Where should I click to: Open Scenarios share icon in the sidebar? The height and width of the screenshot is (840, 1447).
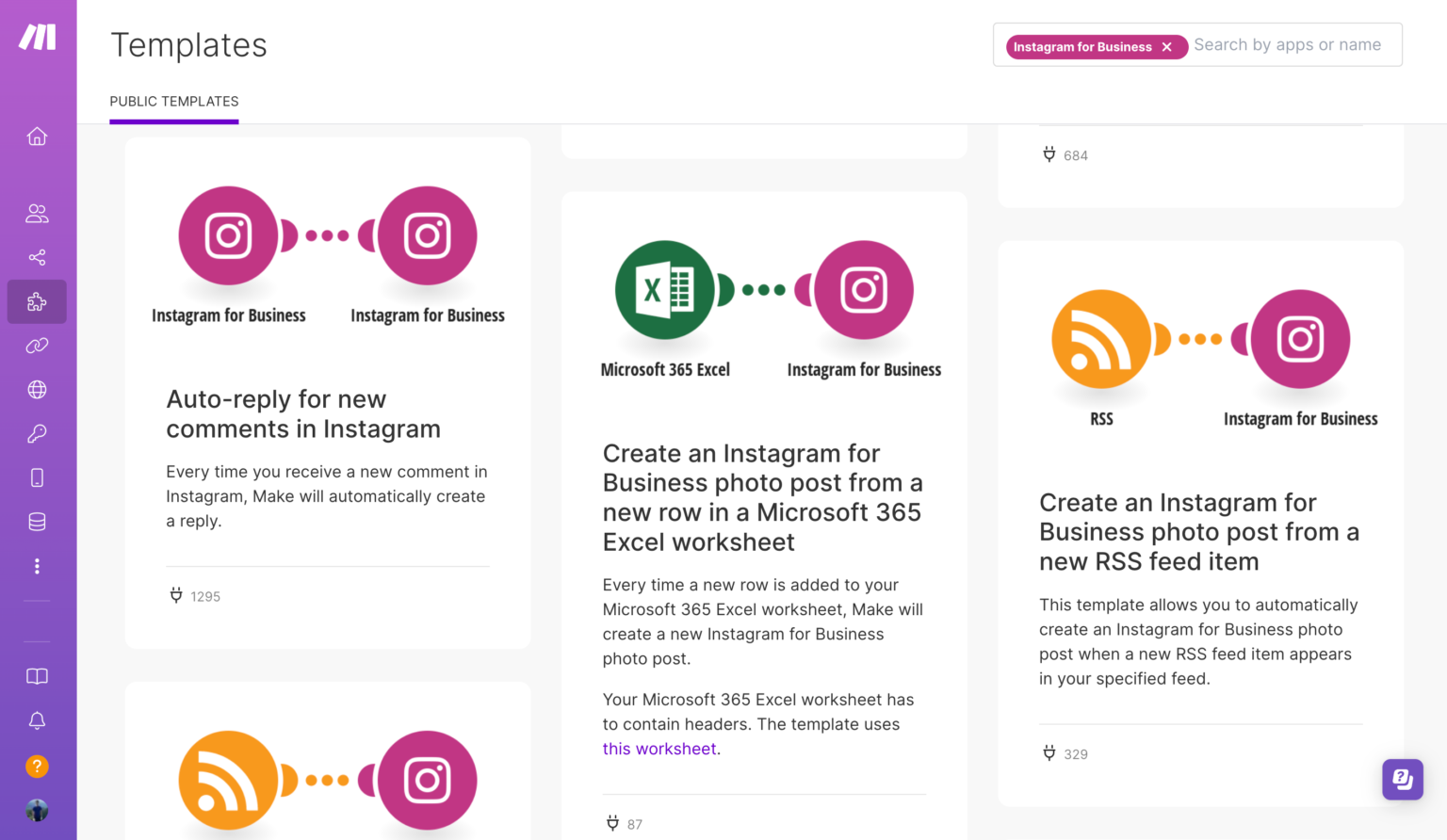[37, 257]
